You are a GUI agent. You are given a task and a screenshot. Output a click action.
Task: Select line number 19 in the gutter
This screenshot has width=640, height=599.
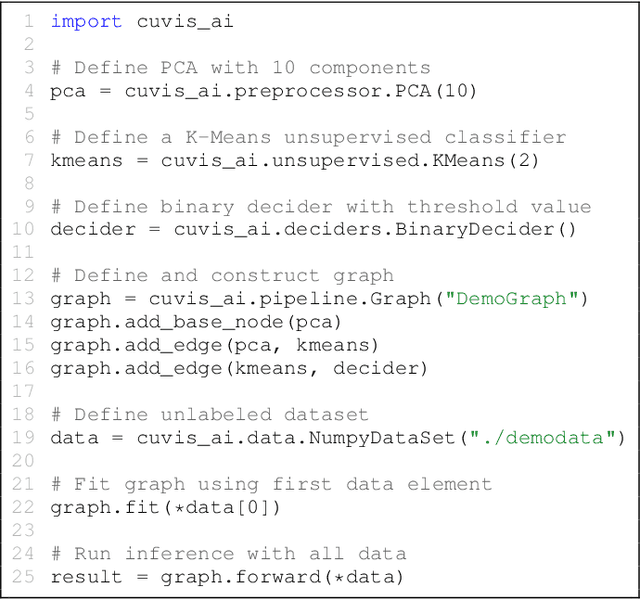[24, 438]
